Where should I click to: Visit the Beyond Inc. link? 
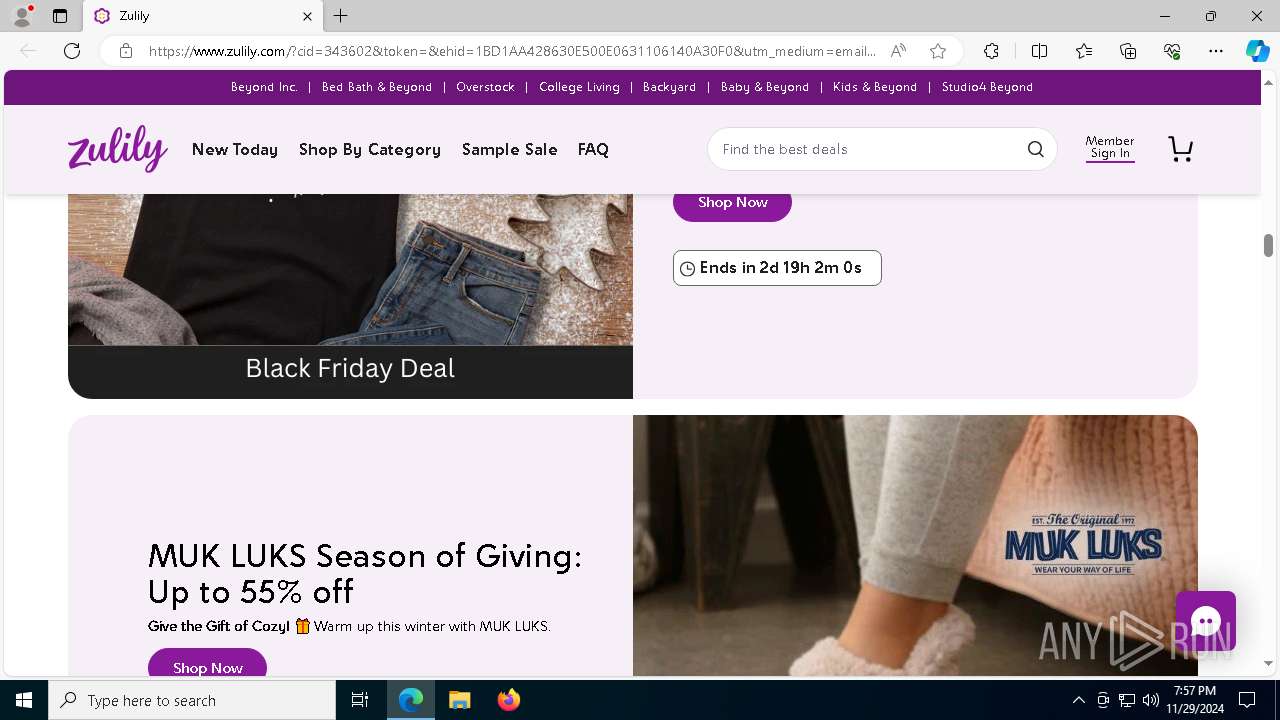[x=264, y=87]
